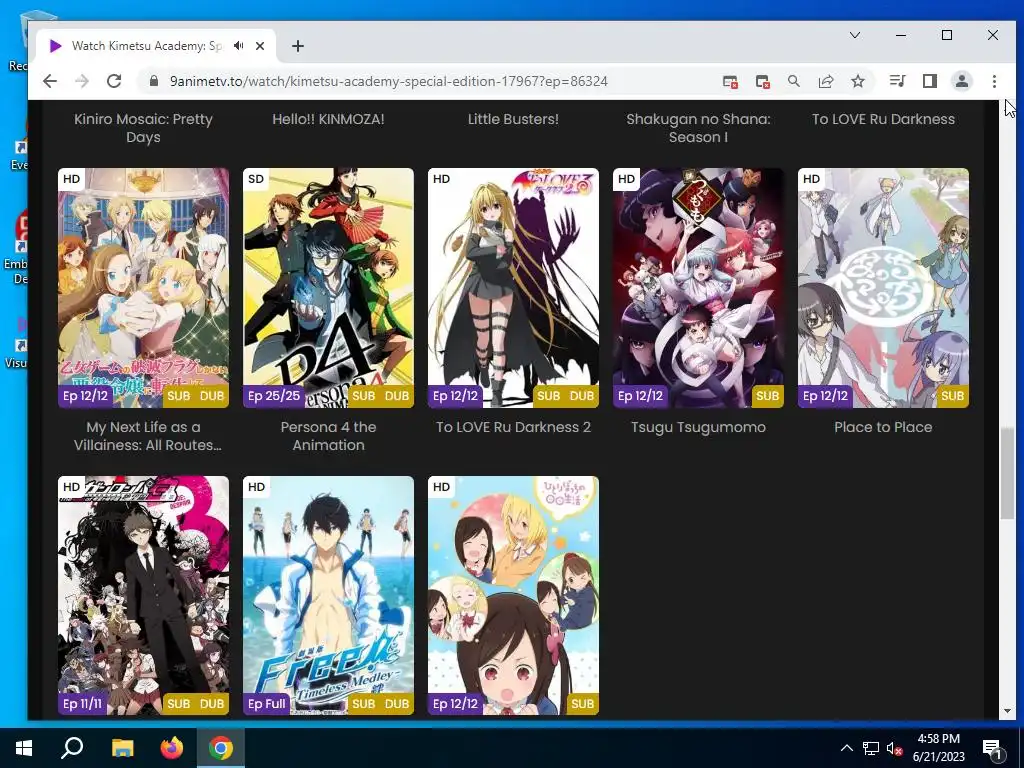Go back to the previous page
This screenshot has width=1024, height=768.
click(50, 81)
